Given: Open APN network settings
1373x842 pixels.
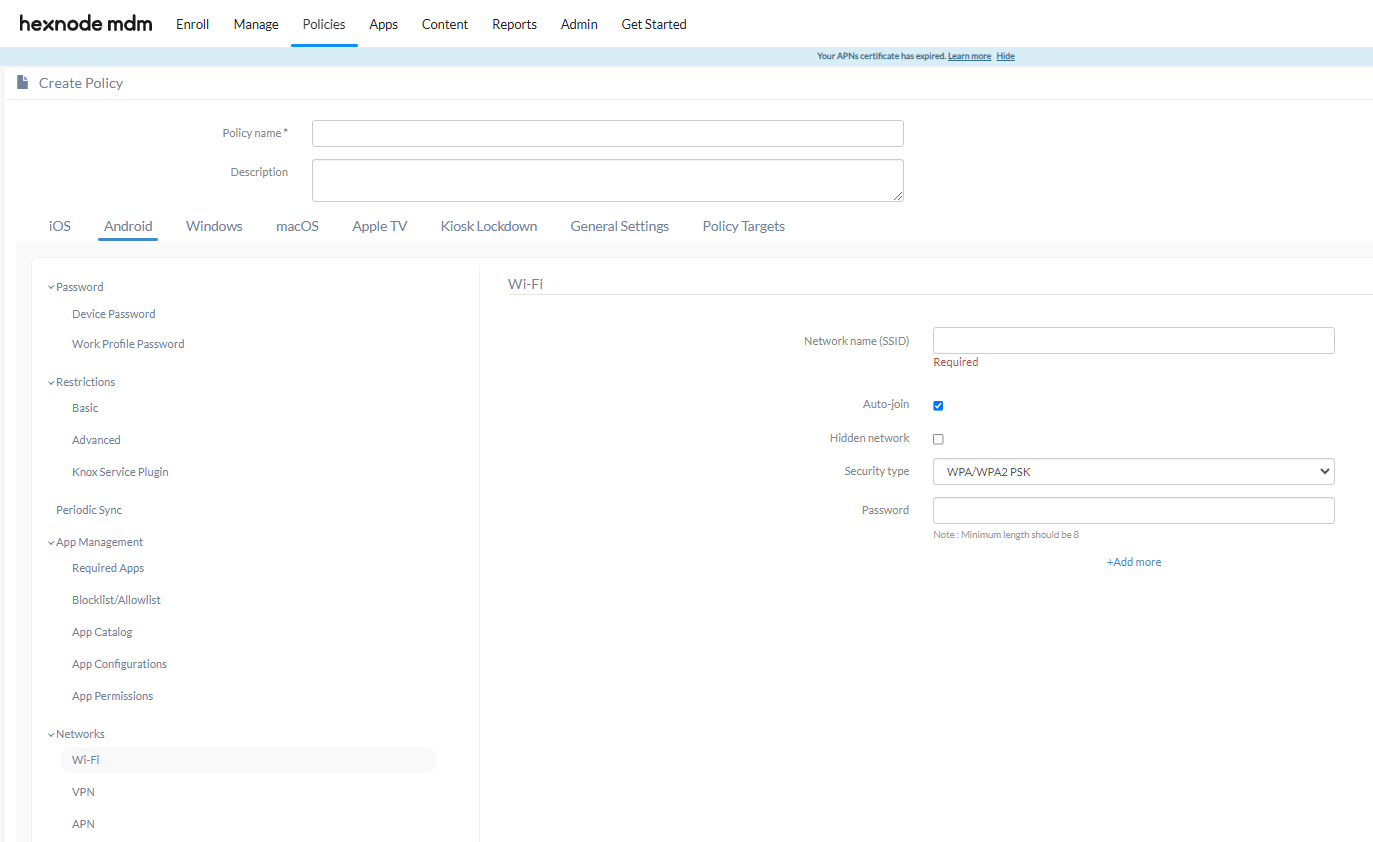Looking at the screenshot, I should (x=83, y=824).
